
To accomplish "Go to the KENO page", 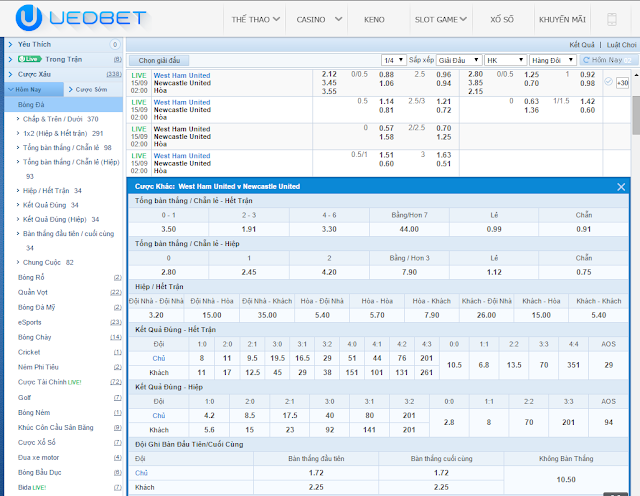I will click(374, 19).
